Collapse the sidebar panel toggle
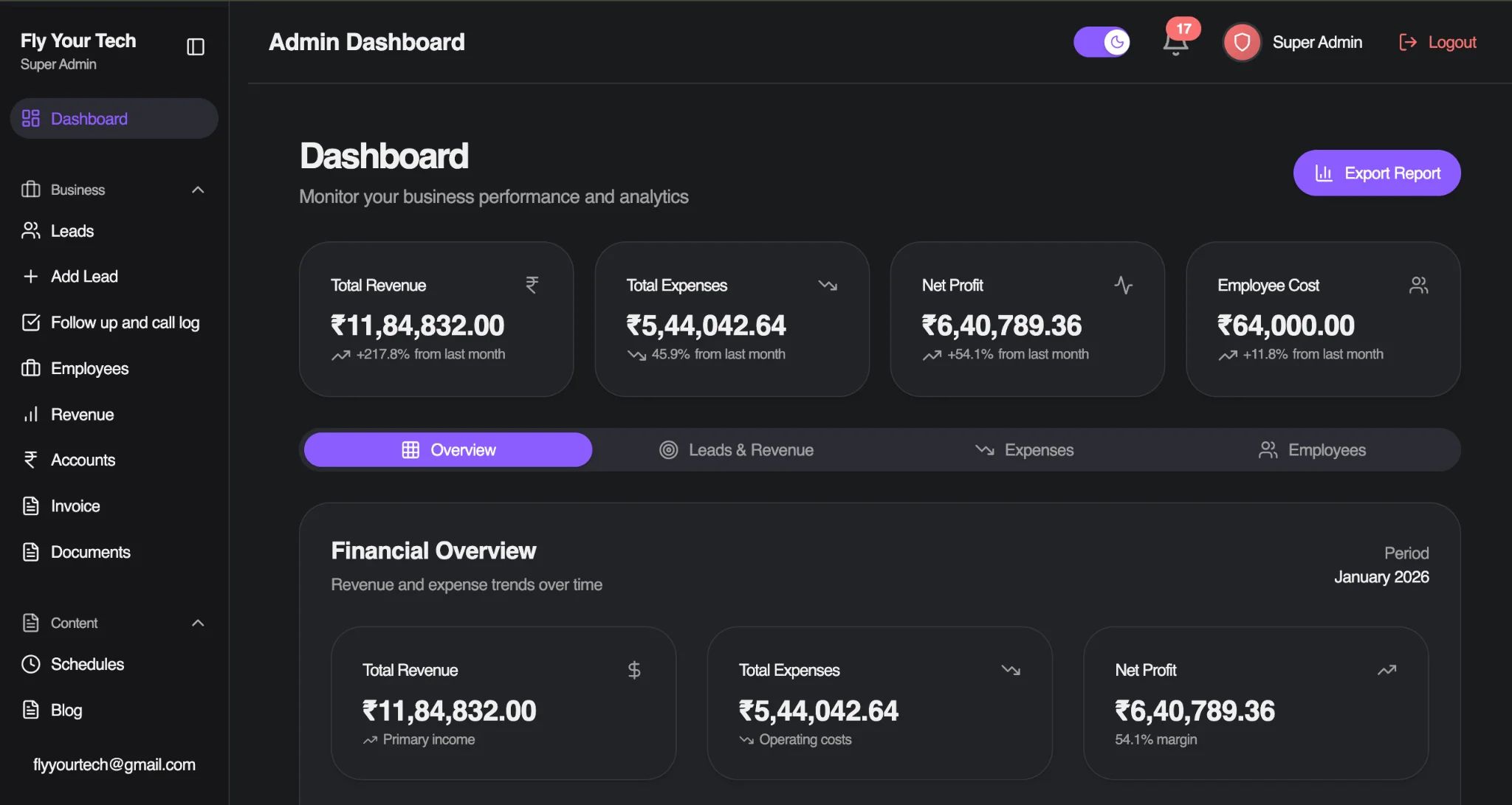 coord(196,46)
